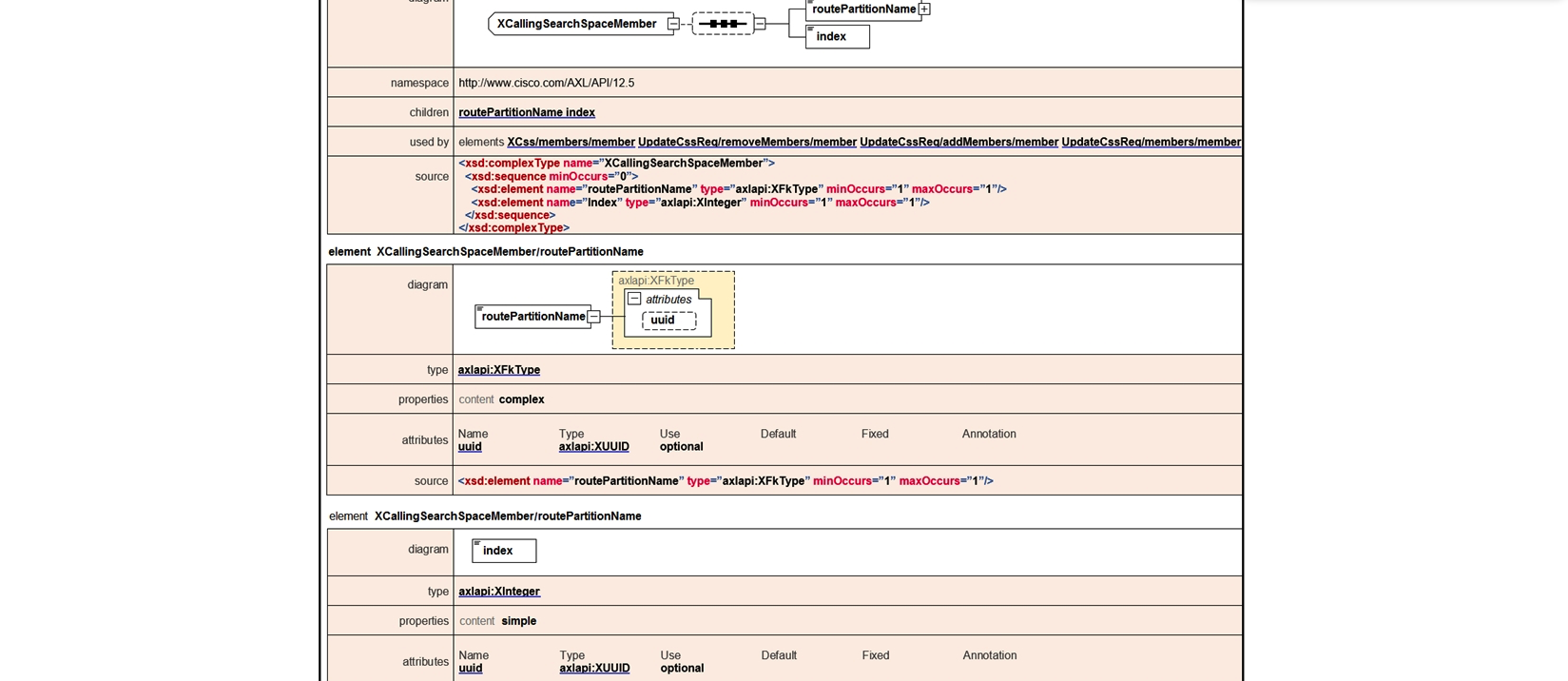Collapse XCallingSearchSpaceMember node with its minus box
The height and width of the screenshot is (681, 1568).
pos(673,24)
